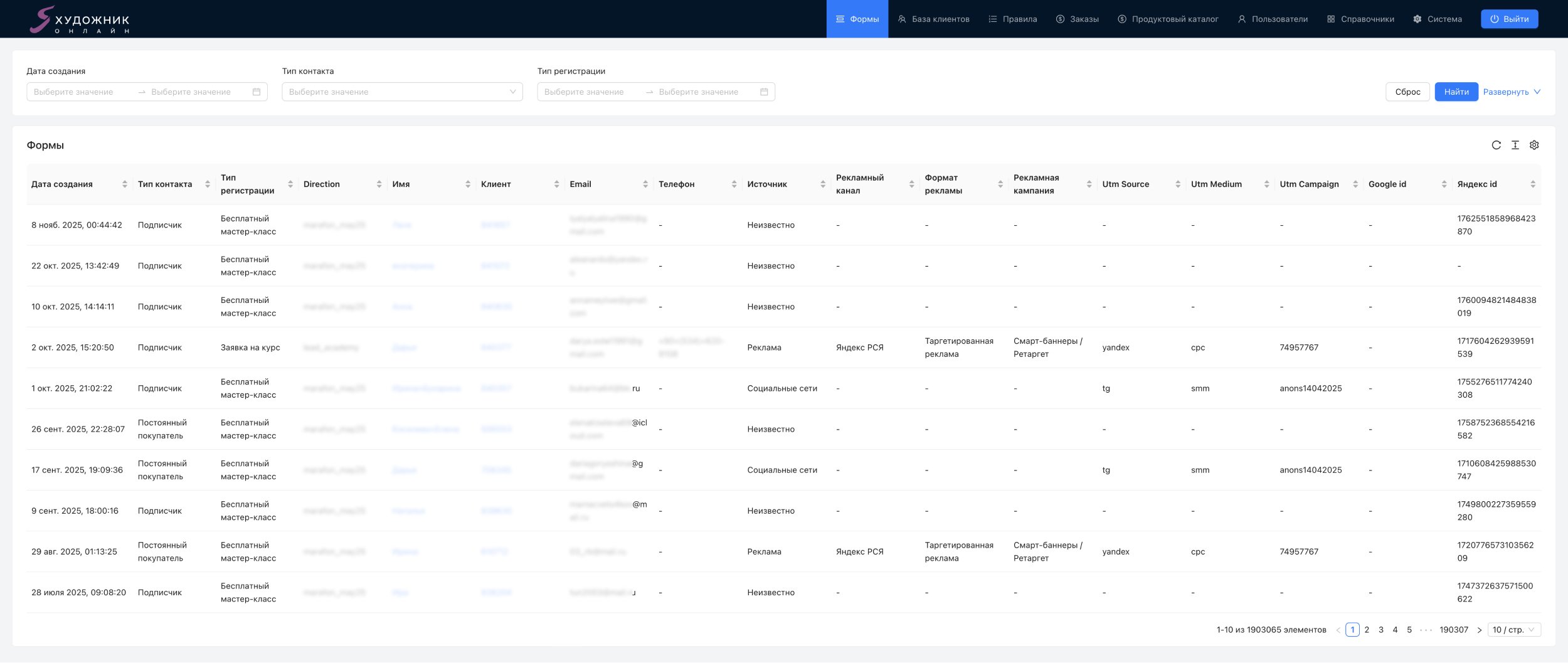Screen dimensions: 1568x663
Task: Log out using Выйти button
Action: click(1509, 19)
